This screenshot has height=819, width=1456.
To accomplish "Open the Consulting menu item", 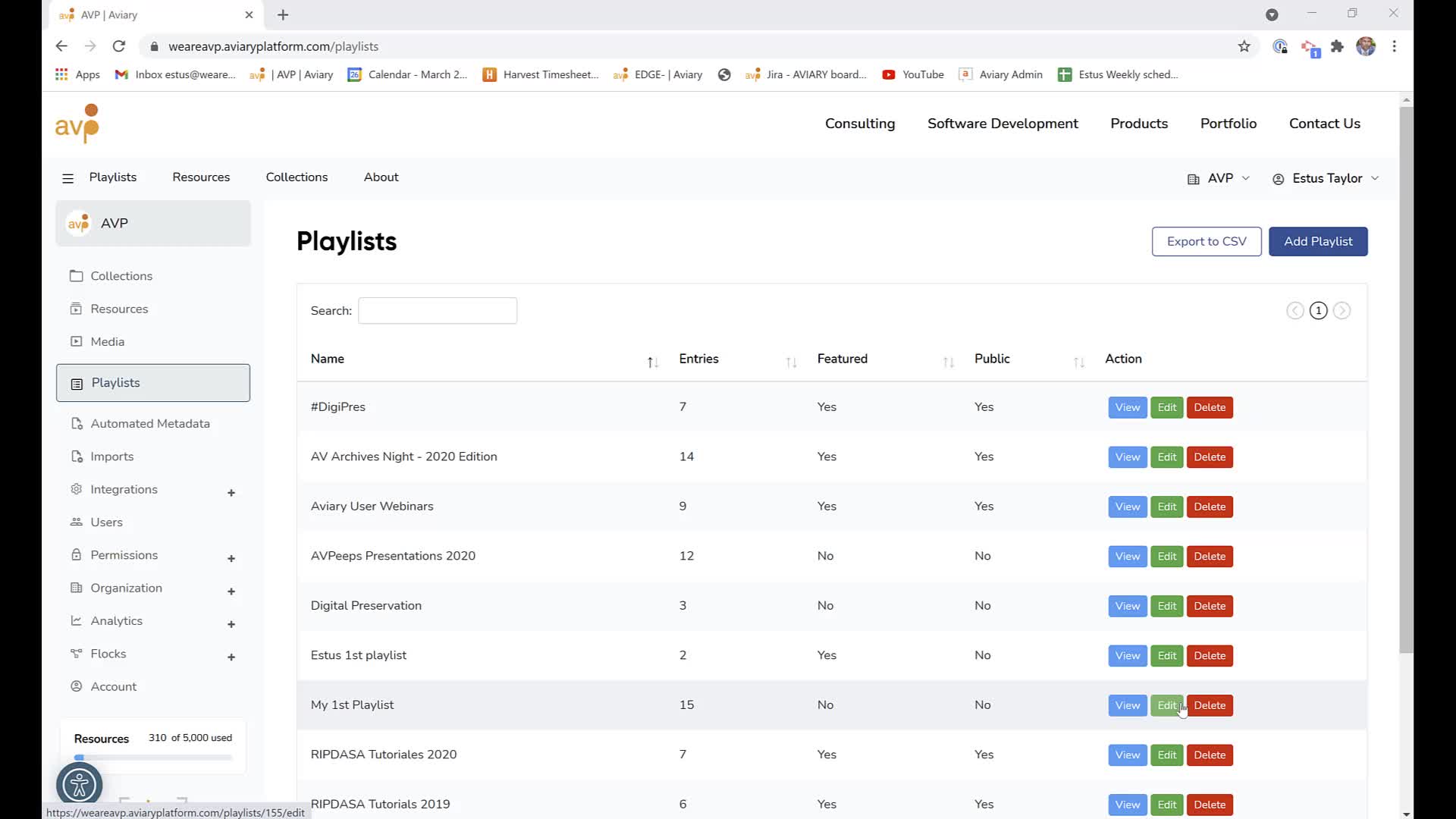I will (860, 124).
